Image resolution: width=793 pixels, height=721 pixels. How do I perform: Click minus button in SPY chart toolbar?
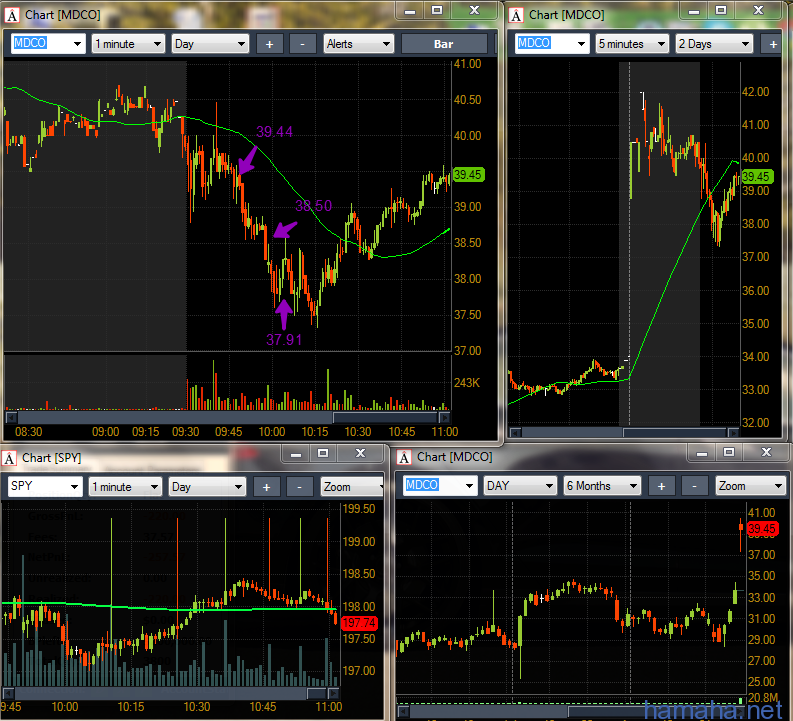[299, 487]
